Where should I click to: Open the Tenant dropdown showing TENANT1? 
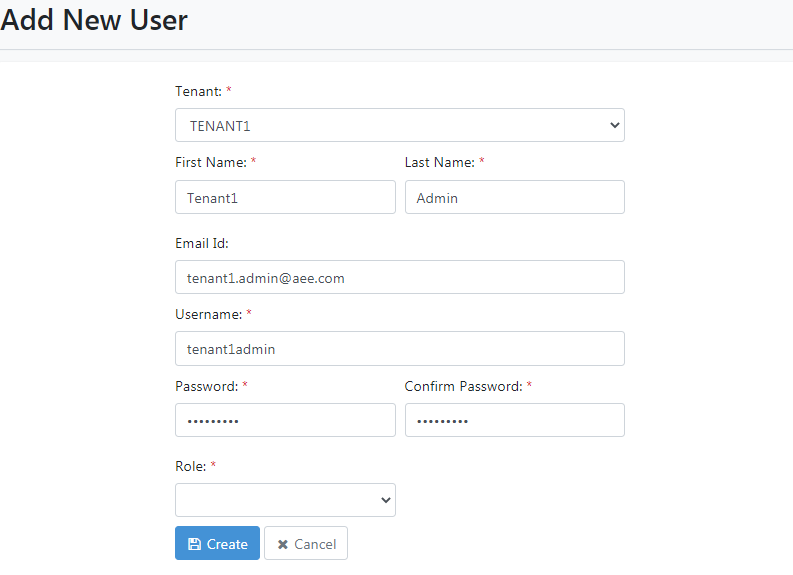400,125
